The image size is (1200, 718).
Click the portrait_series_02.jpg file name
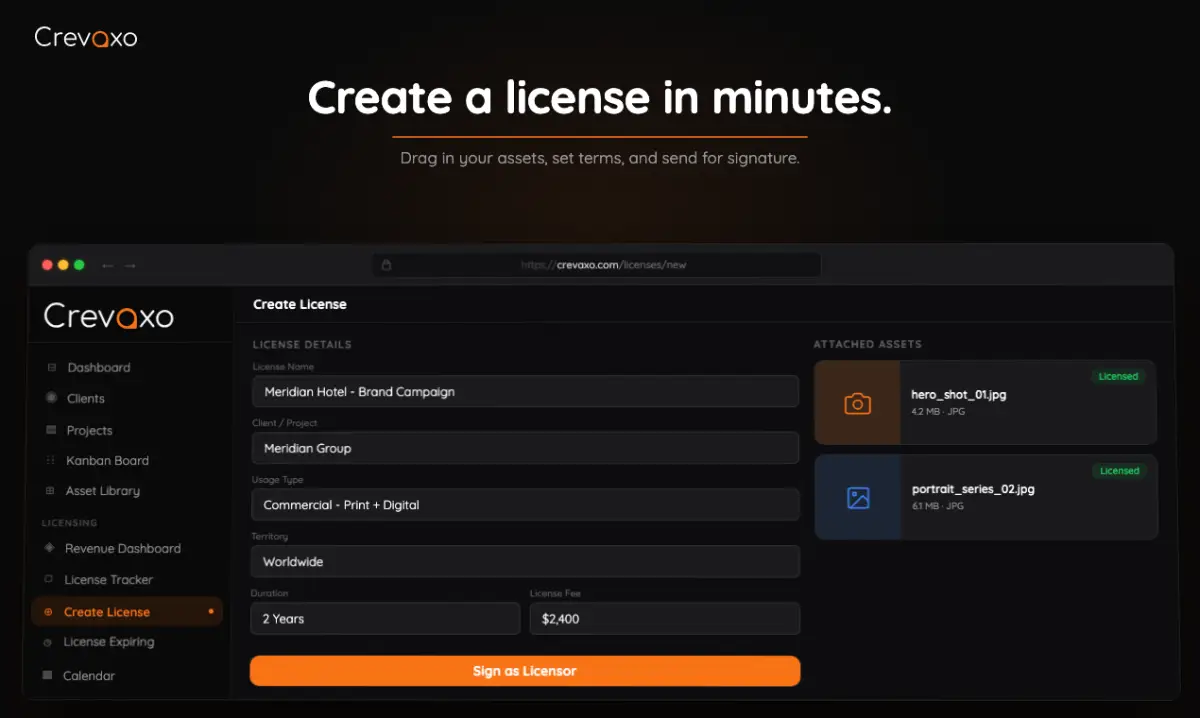[973, 489]
